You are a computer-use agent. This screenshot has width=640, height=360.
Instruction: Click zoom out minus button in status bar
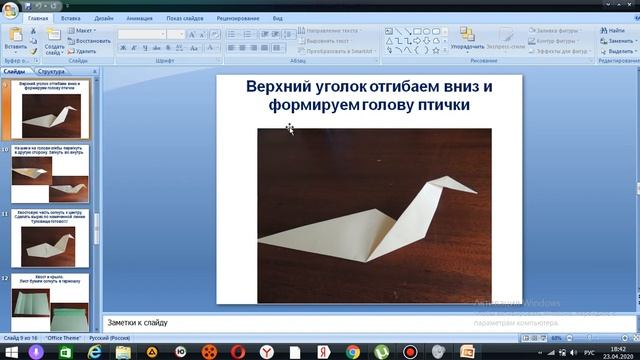570,338
